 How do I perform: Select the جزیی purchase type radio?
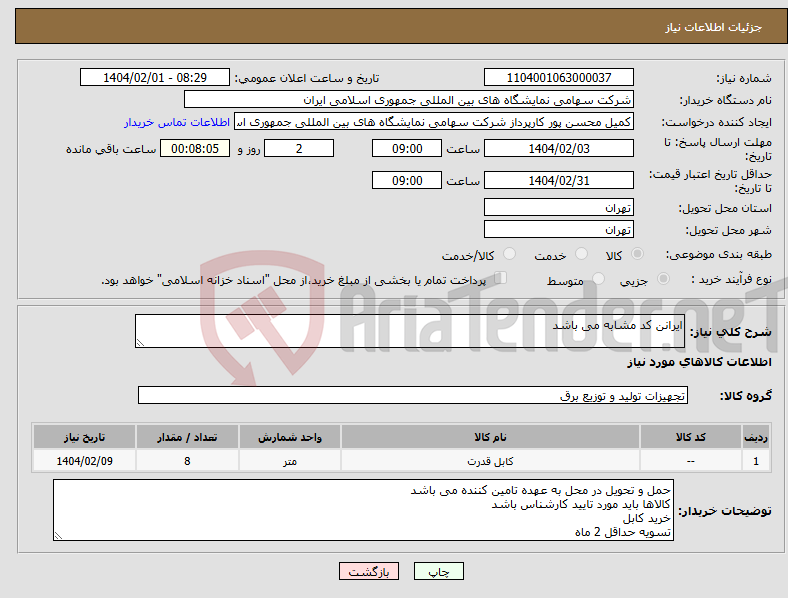[663, 279]
